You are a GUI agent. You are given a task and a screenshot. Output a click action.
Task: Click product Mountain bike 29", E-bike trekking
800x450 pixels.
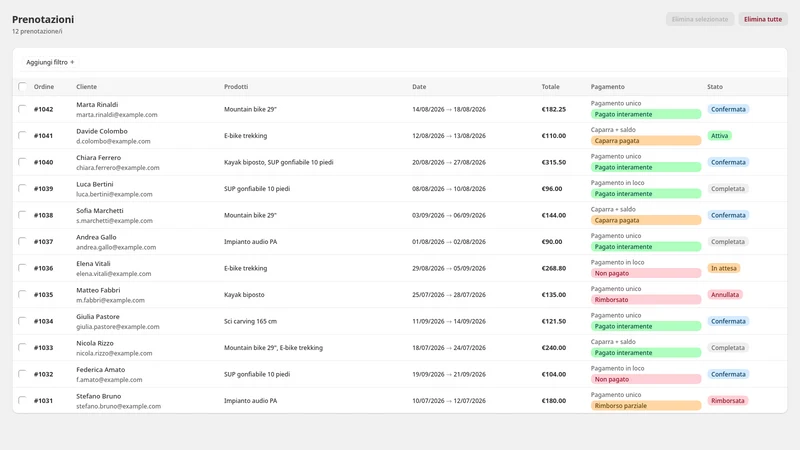pos(273,348)
